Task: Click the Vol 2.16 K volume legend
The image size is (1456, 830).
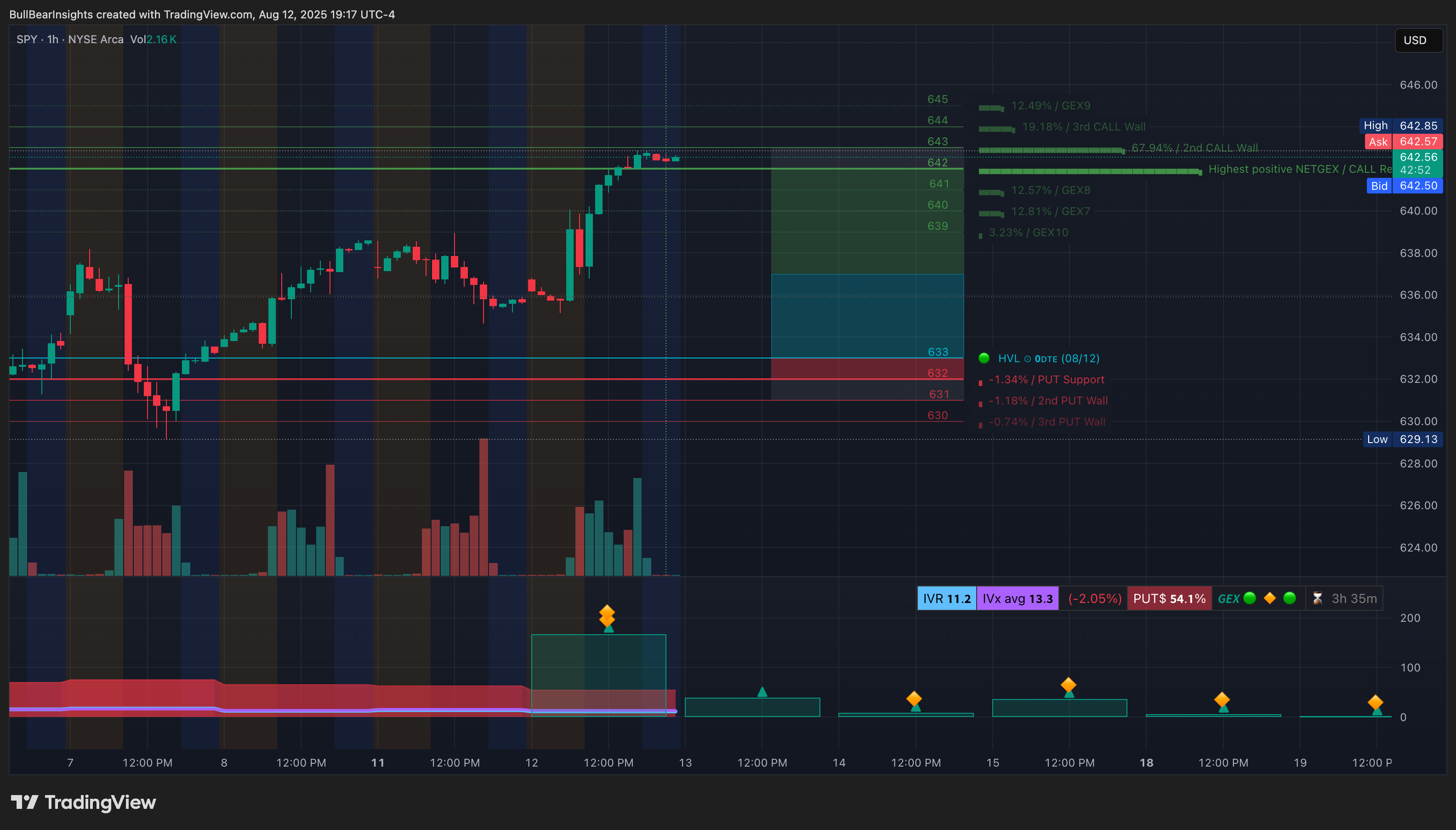Action: coord(154,40)
